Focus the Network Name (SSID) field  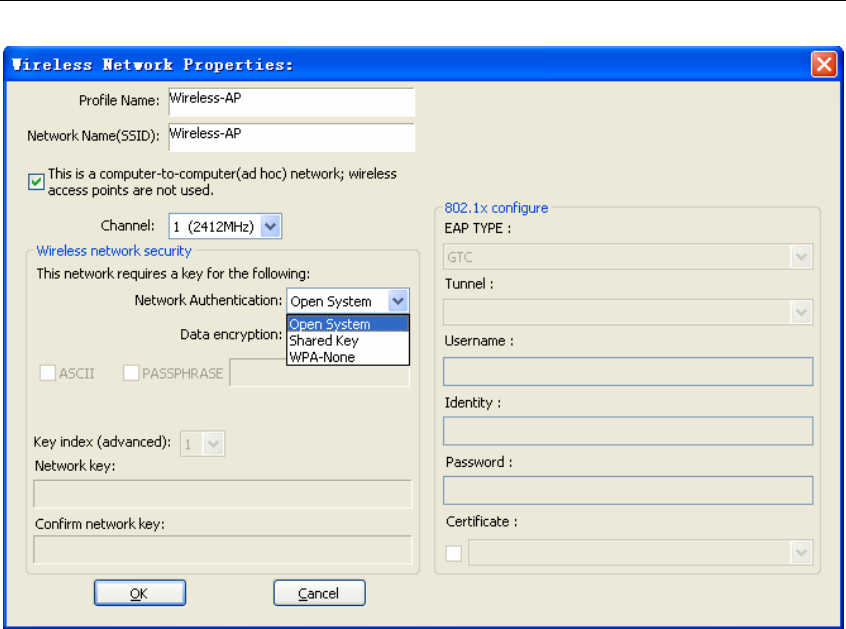(x=290, y=136)
